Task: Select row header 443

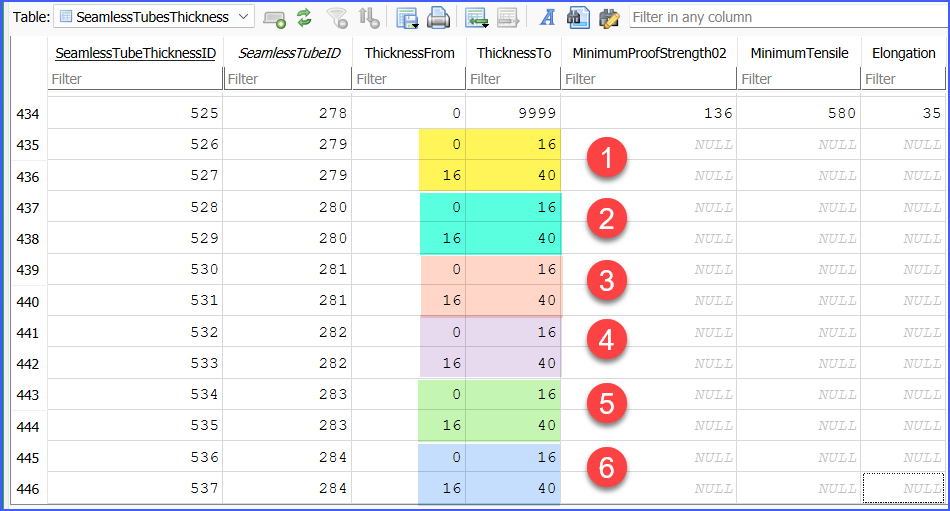Action: [28, 395]
